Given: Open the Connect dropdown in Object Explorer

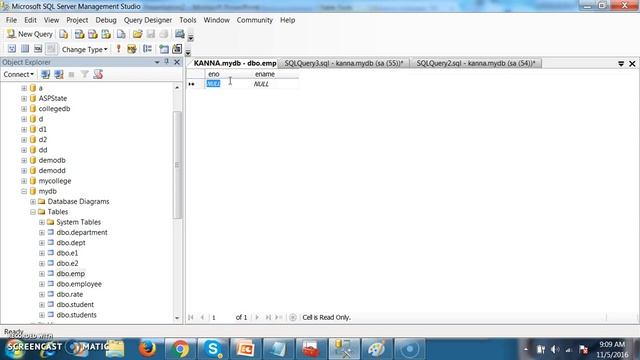Looking at the screenshot, I should point(18,74).
